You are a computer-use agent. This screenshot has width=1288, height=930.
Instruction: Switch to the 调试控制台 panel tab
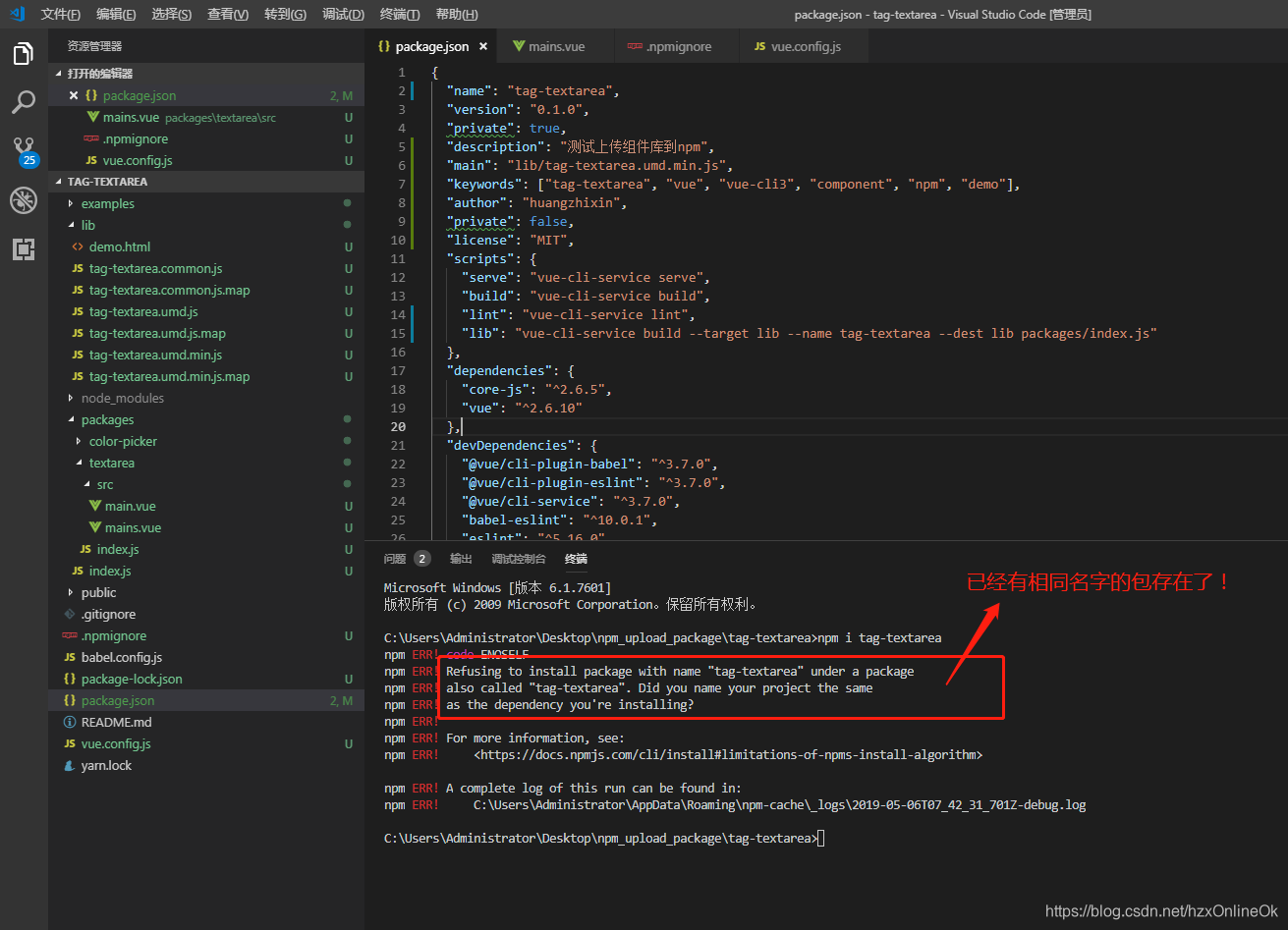pos(518,559)
